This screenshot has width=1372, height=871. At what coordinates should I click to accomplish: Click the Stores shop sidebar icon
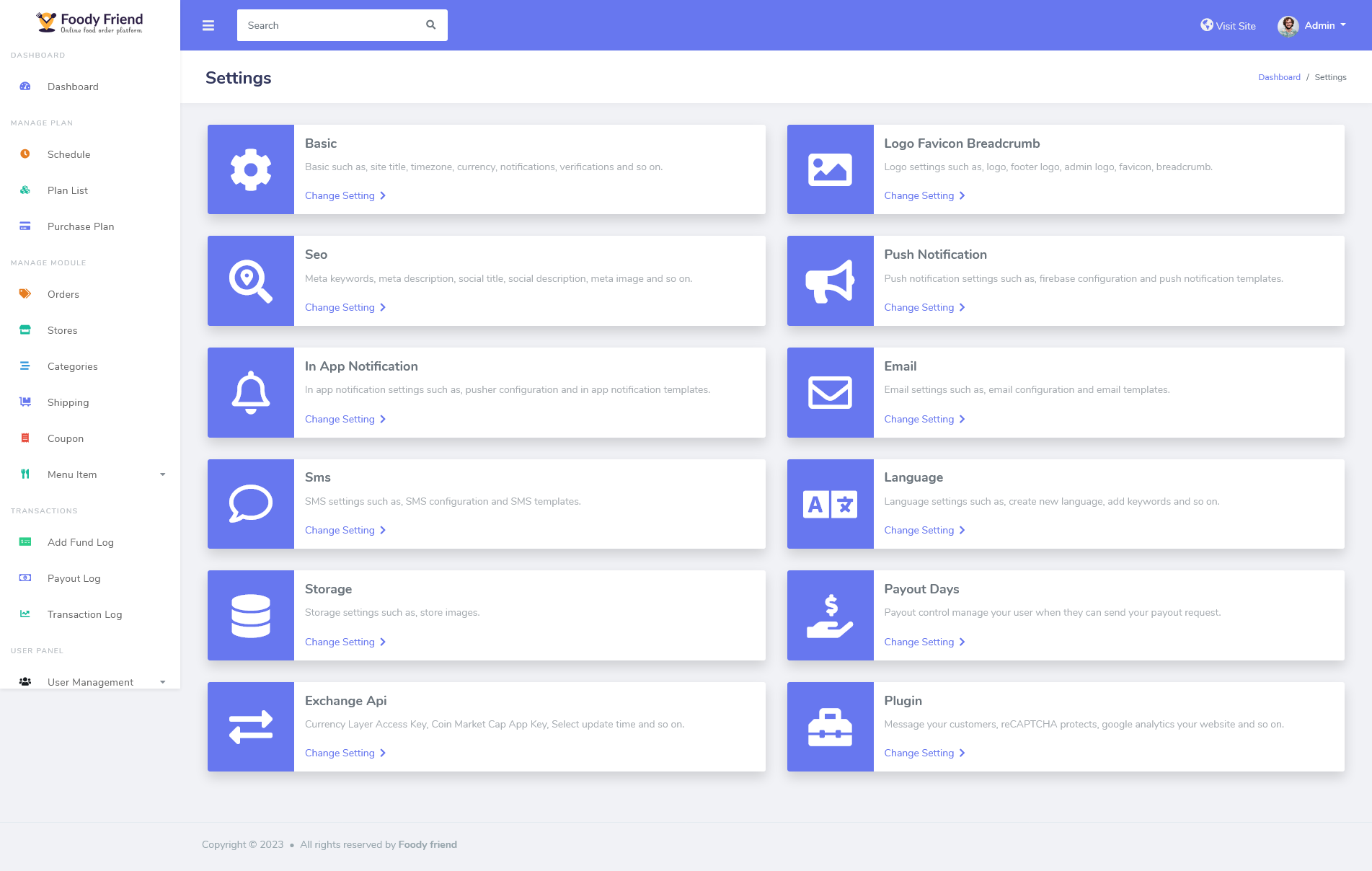pos(25,330)
